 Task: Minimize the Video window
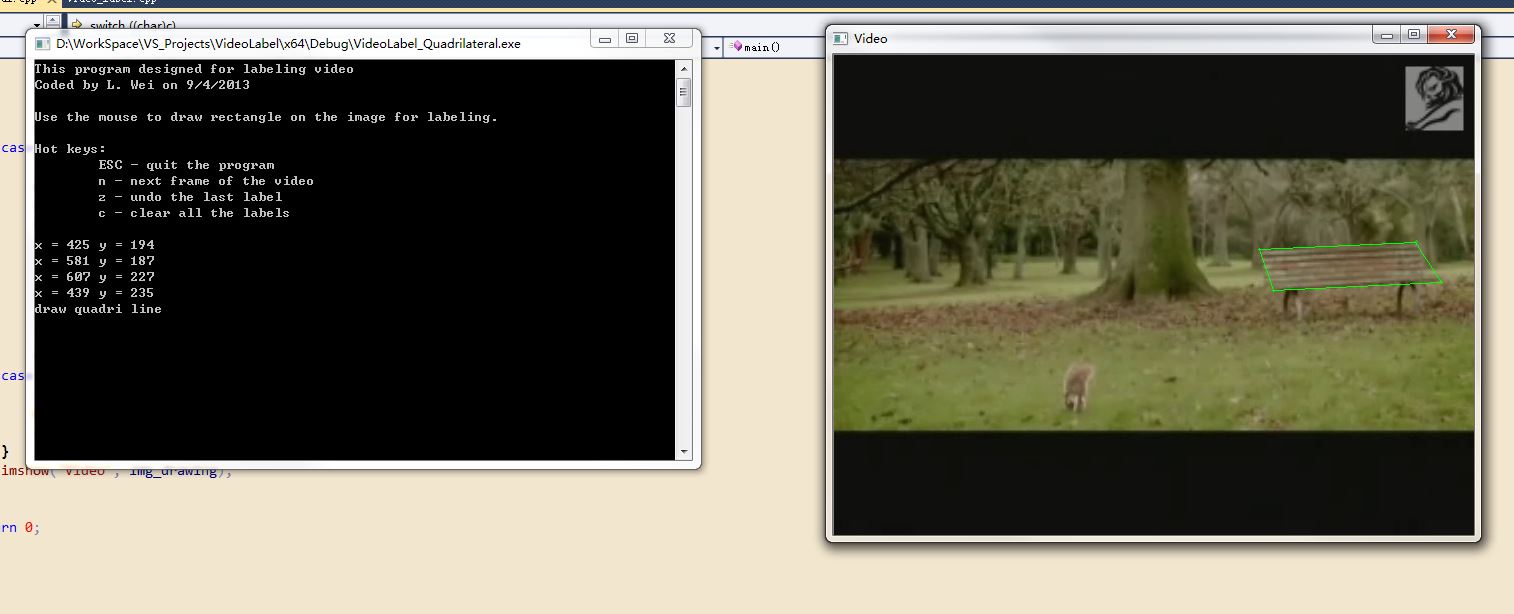point(1387,35)
